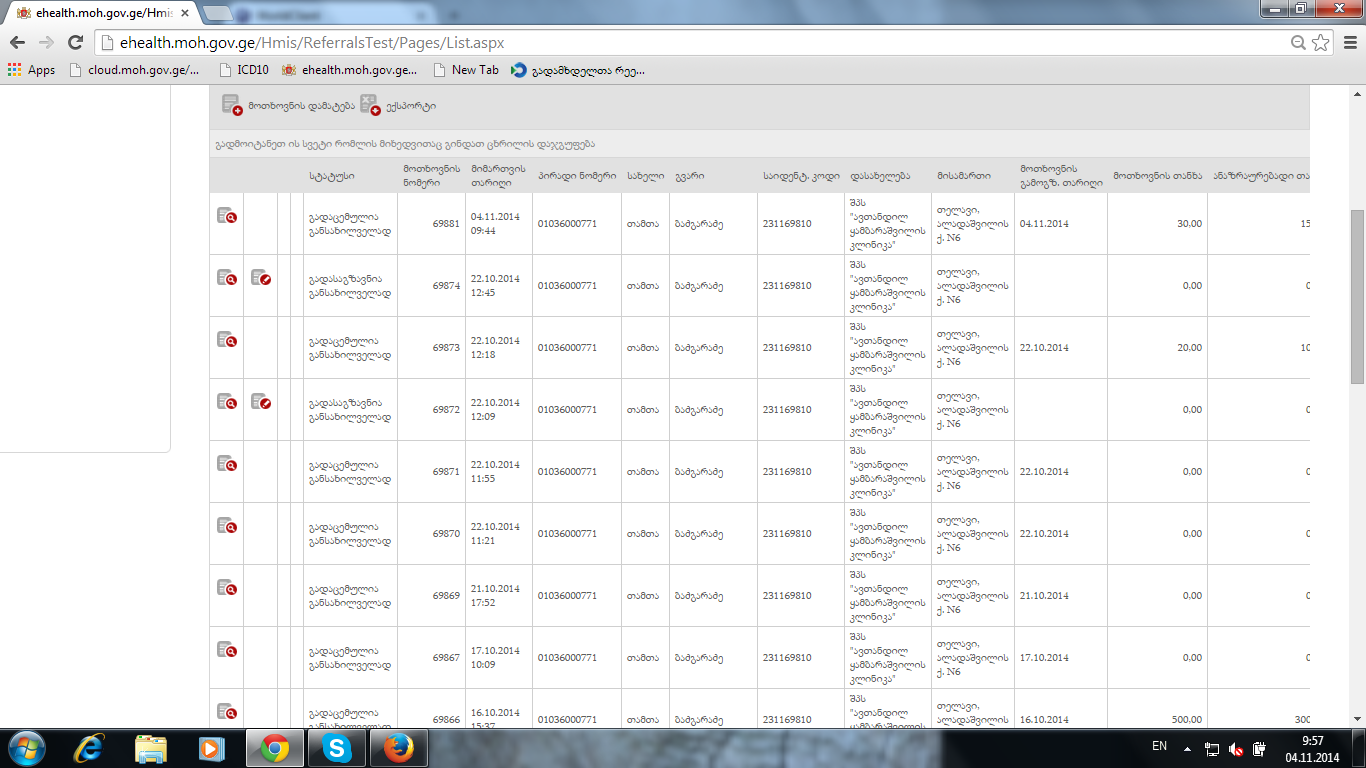The width and height of the screenshot is (1366, 768).
Task: Click the add request icon in toolbar
Action: [232, 105]
